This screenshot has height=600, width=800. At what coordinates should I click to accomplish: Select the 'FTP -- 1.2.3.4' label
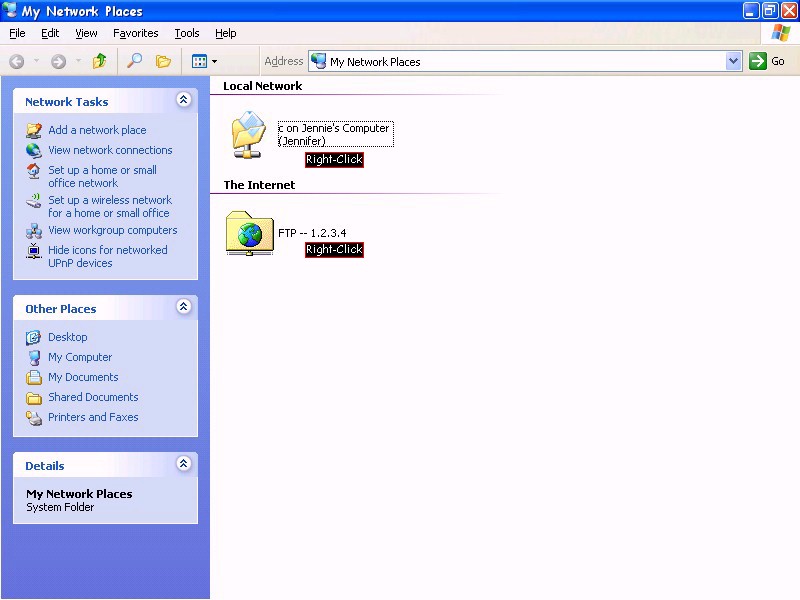312,233
